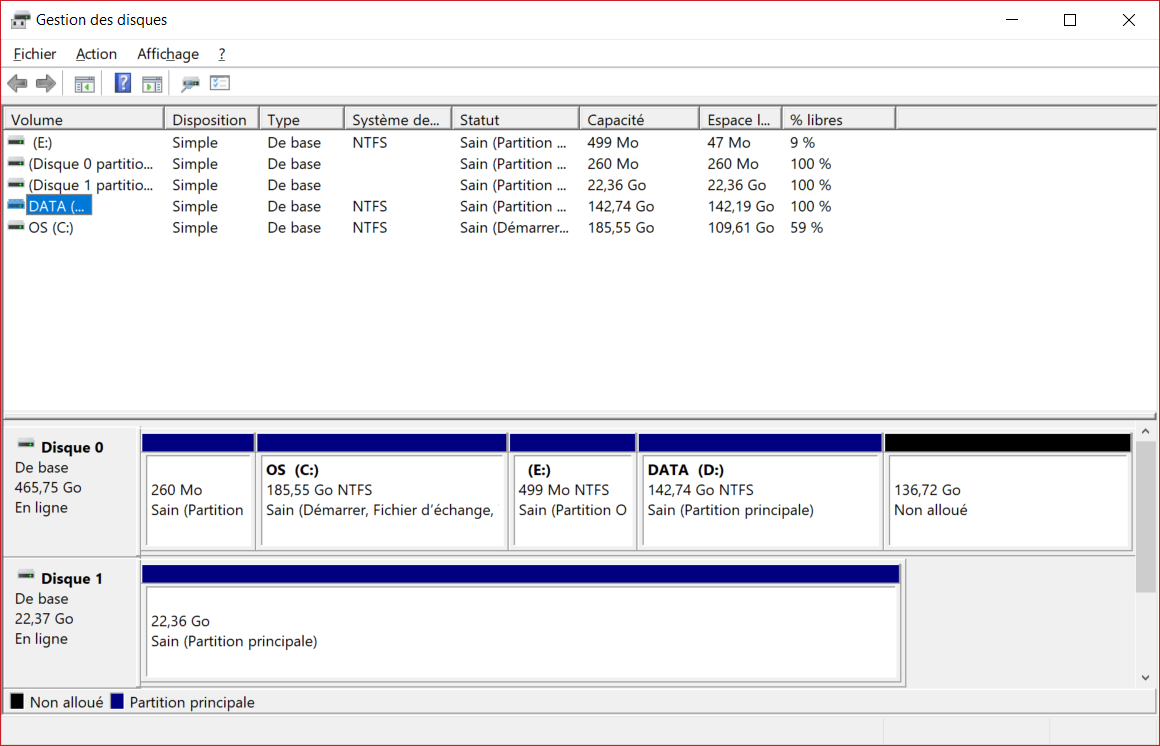Open Help with the blue question mark icon
1160x746 pixels.
pos(123,84)
